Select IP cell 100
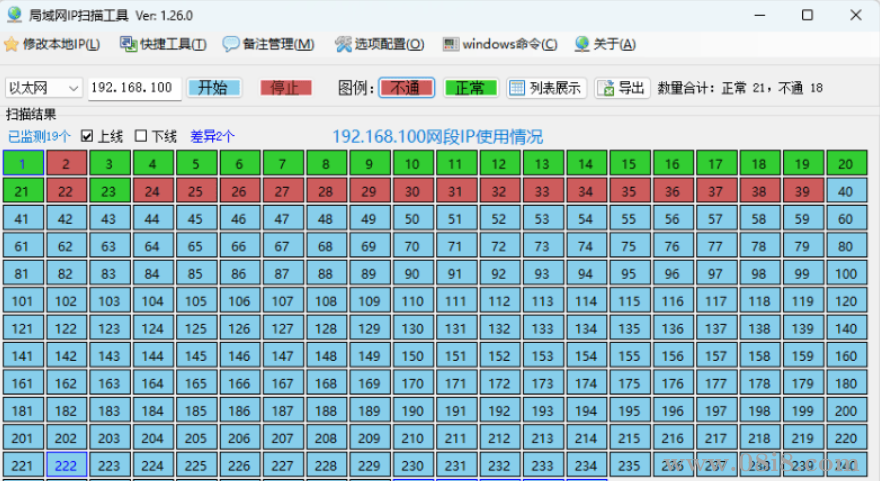Viewport: 880px width, 481px height. [846, 273]
